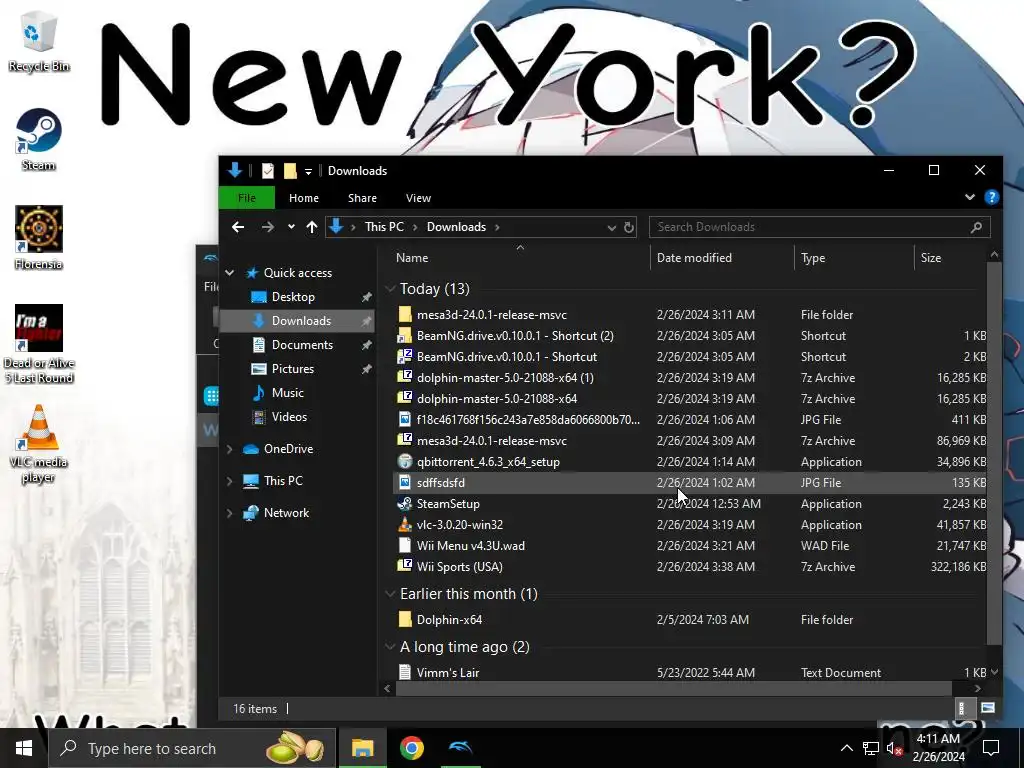Click Downloads in the address breadcrumb
This screenshot has height=768, width=1024.
pyautogui.click(x=456, y=227)
